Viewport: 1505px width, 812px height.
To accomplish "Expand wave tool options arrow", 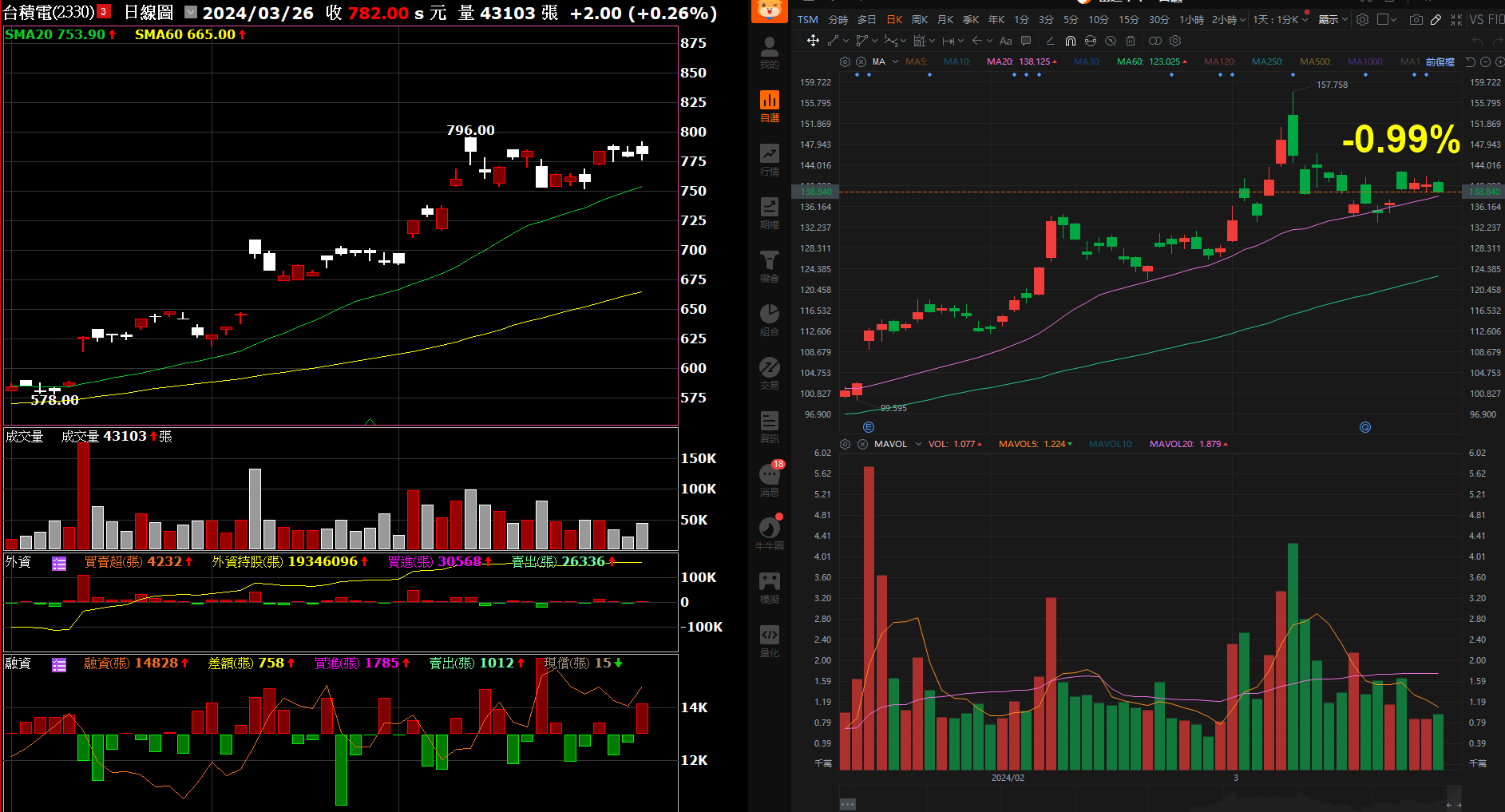I will [x=903, y=41].
